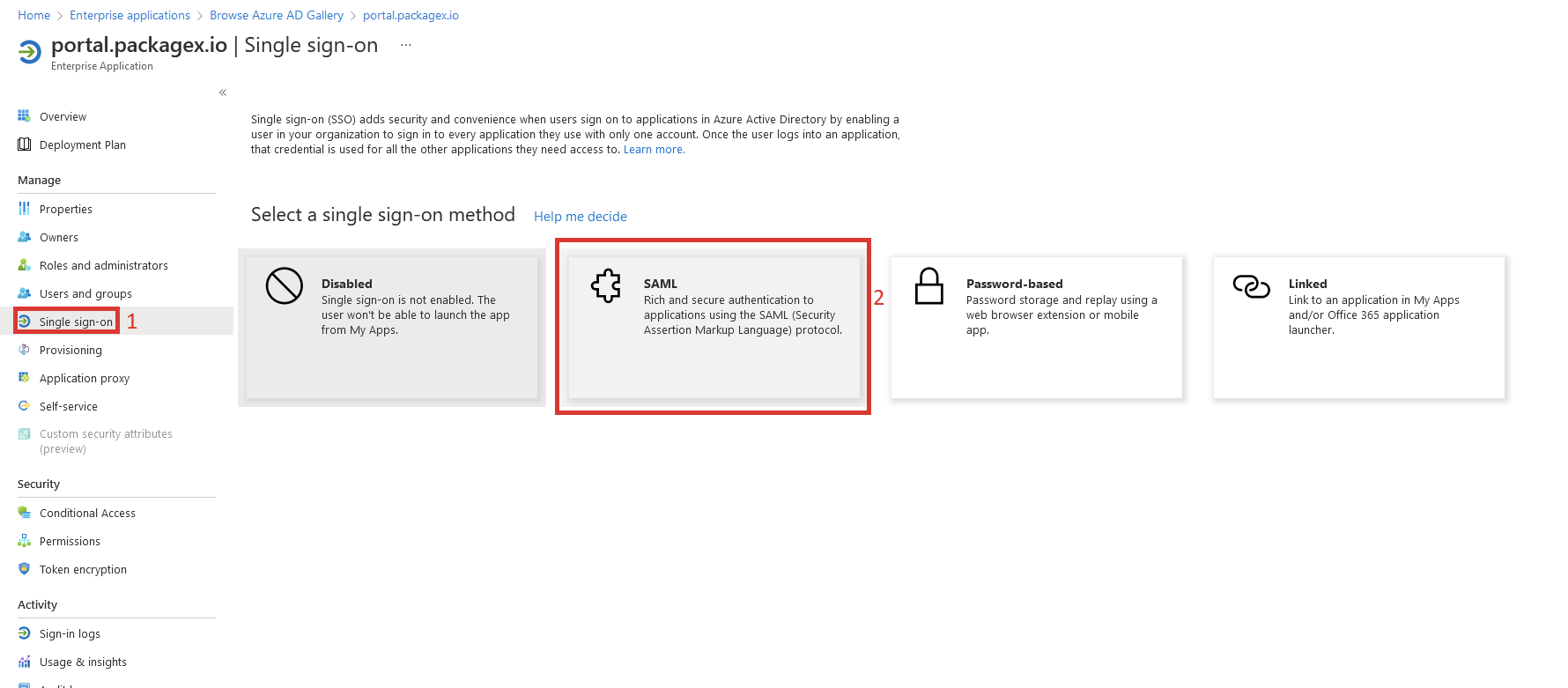1568x688 pixels.
Task: Click the Linked chain icon
Action: coord(1251,286)
